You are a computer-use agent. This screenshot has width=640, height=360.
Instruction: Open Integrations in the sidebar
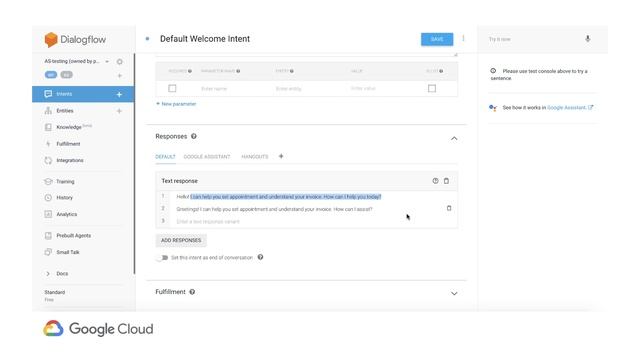pos(69,160)
